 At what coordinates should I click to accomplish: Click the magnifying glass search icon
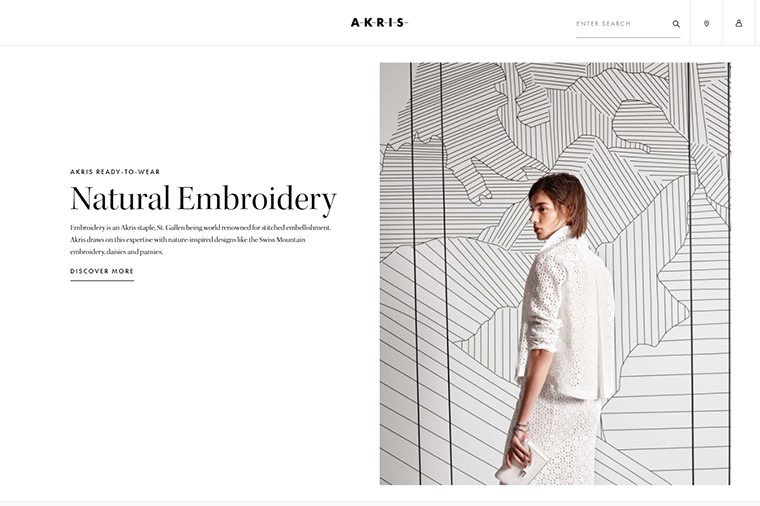point(676,23)
